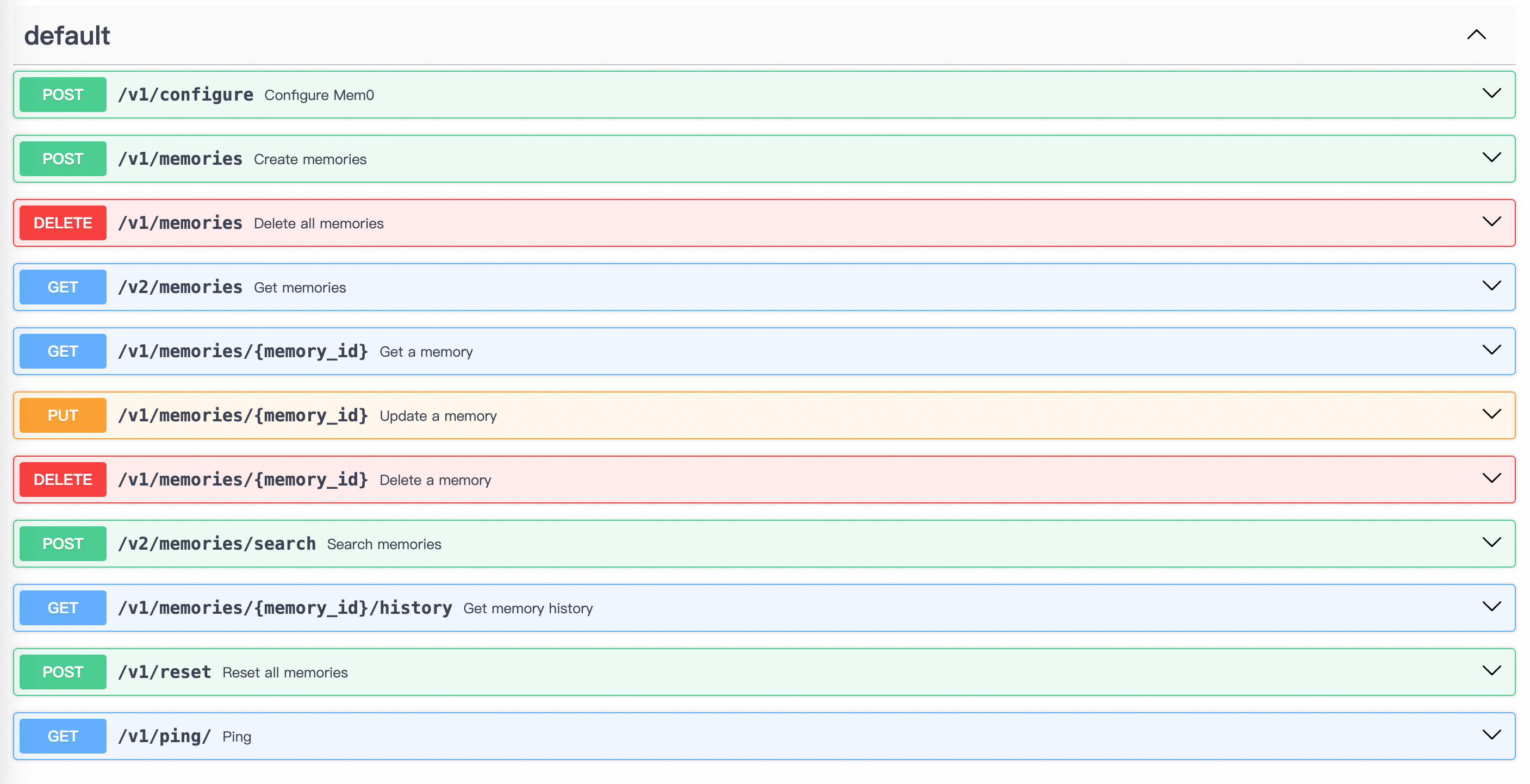Screen dimensions: 1530x784
Task: Expand the Get a memory row chevron
Action: (1491, 351)
